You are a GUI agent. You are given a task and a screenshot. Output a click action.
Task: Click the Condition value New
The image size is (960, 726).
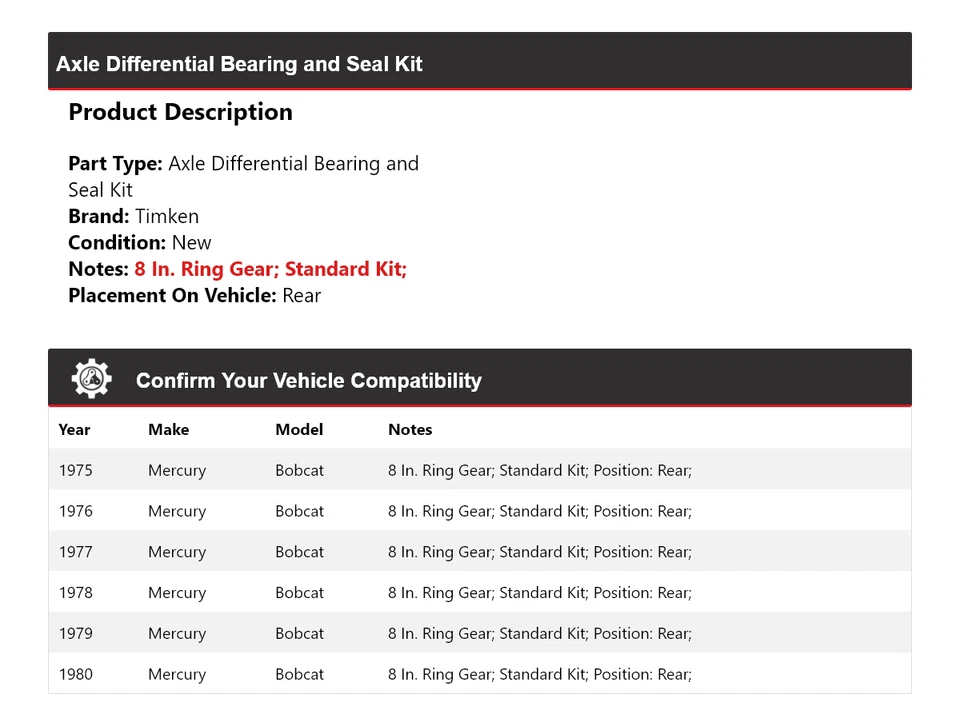coord(191,243)
